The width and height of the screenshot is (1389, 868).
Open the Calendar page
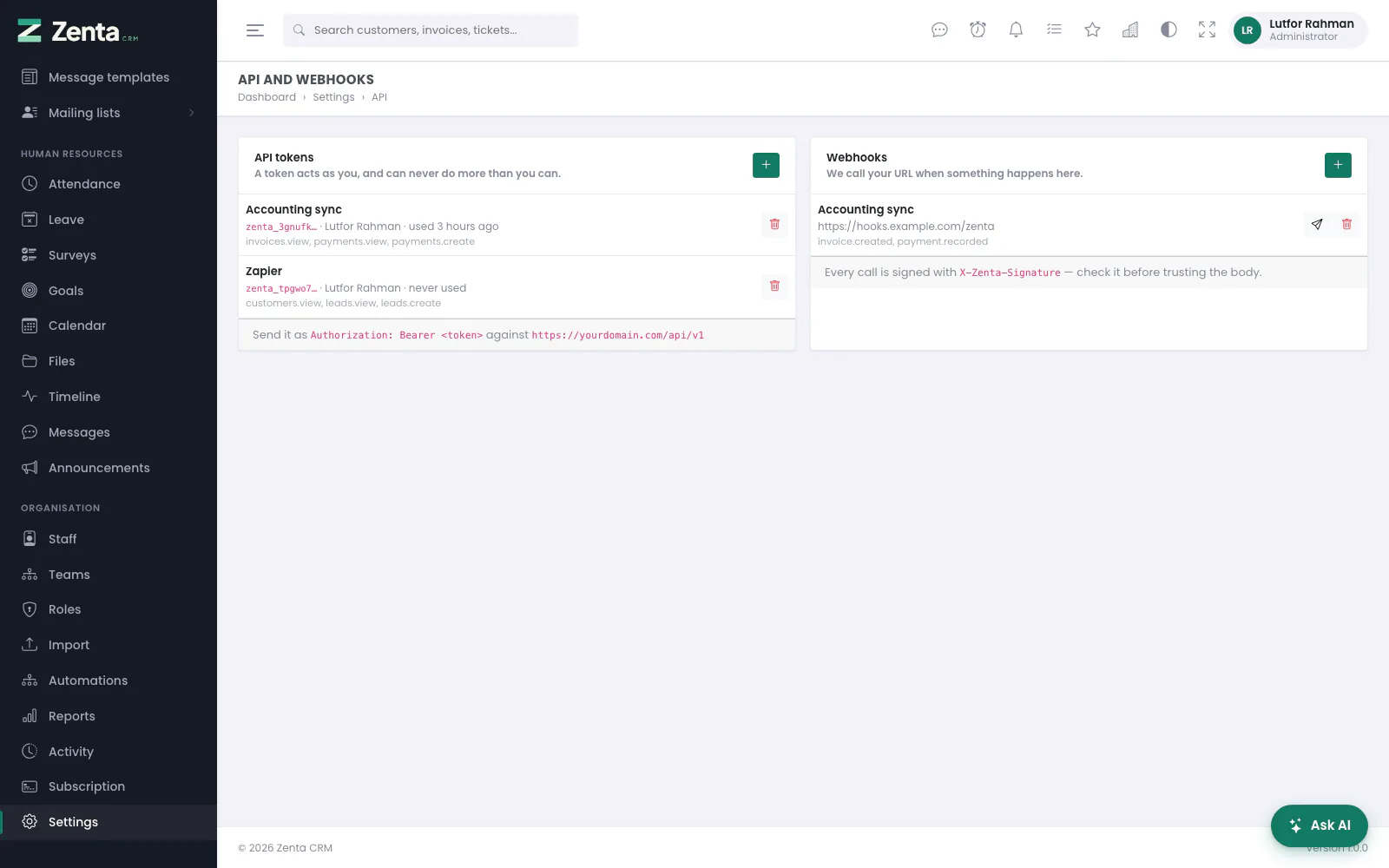click(109, 325)
